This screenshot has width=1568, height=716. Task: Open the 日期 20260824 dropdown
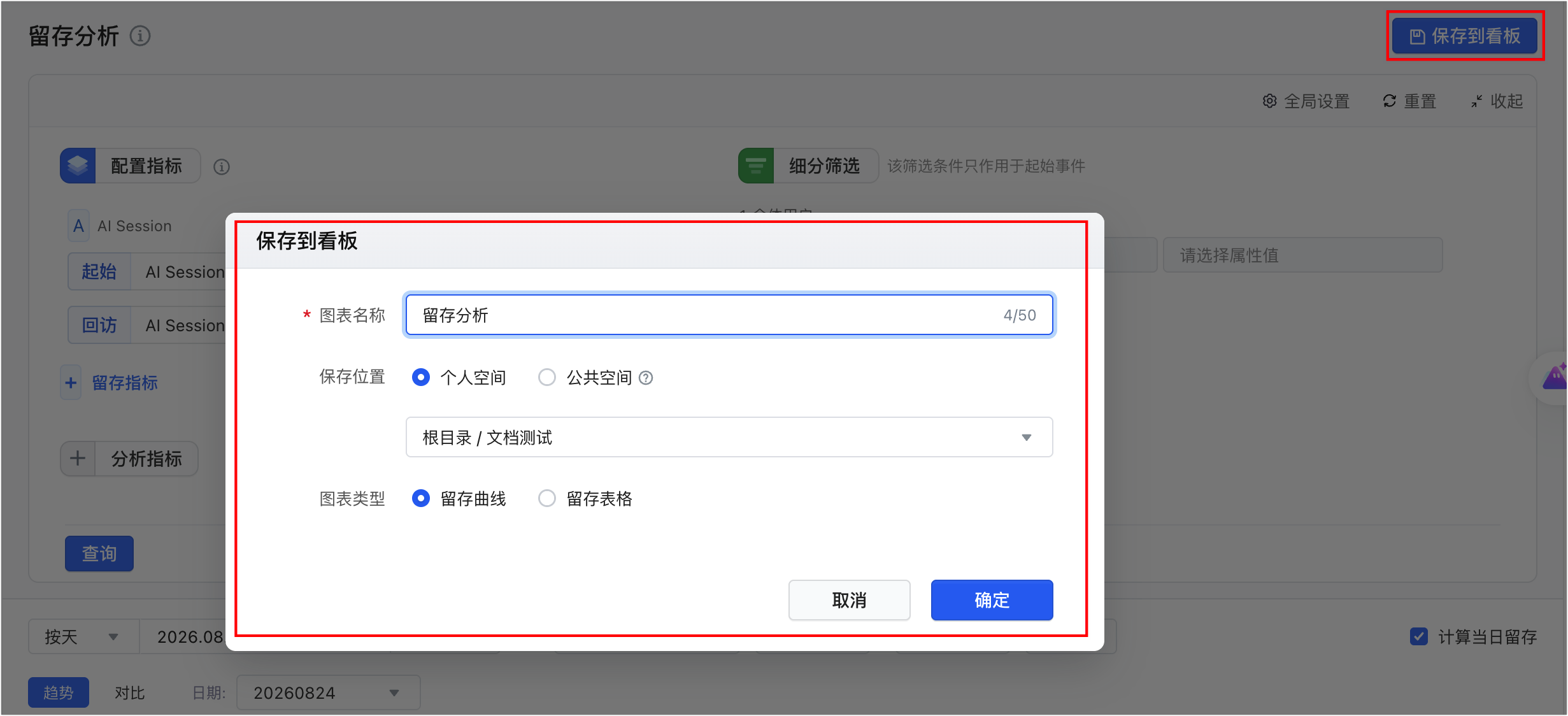pyautogui.click(x=328, y=692)
